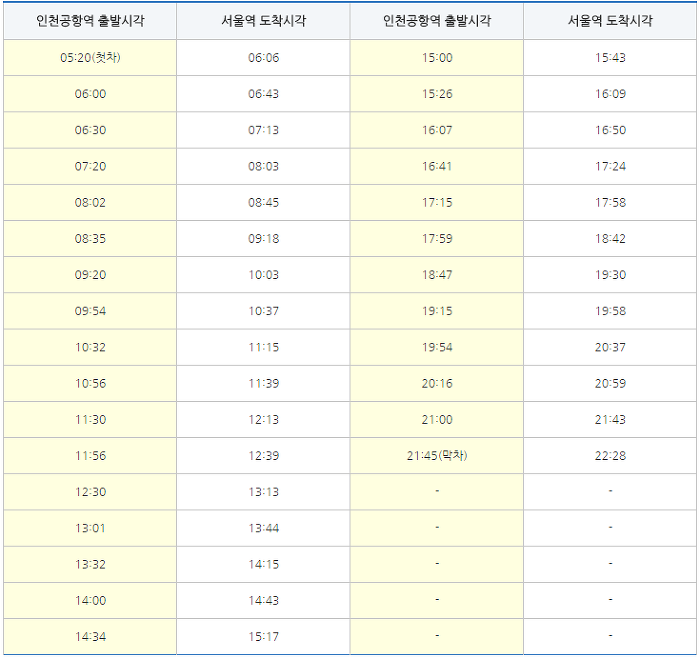Click departure time 19:15

(x=437, y=311)
